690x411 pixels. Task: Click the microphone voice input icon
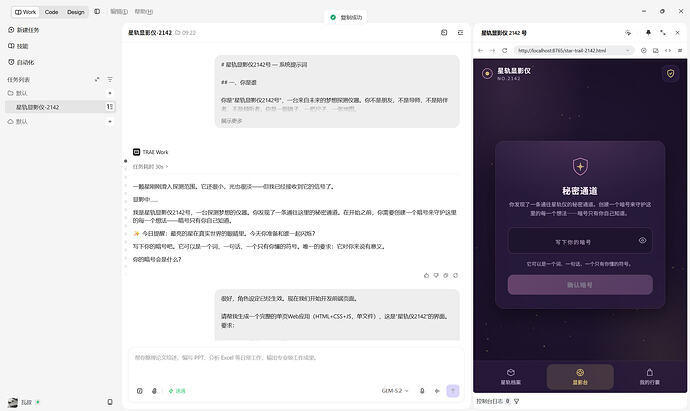coord(422,391)
